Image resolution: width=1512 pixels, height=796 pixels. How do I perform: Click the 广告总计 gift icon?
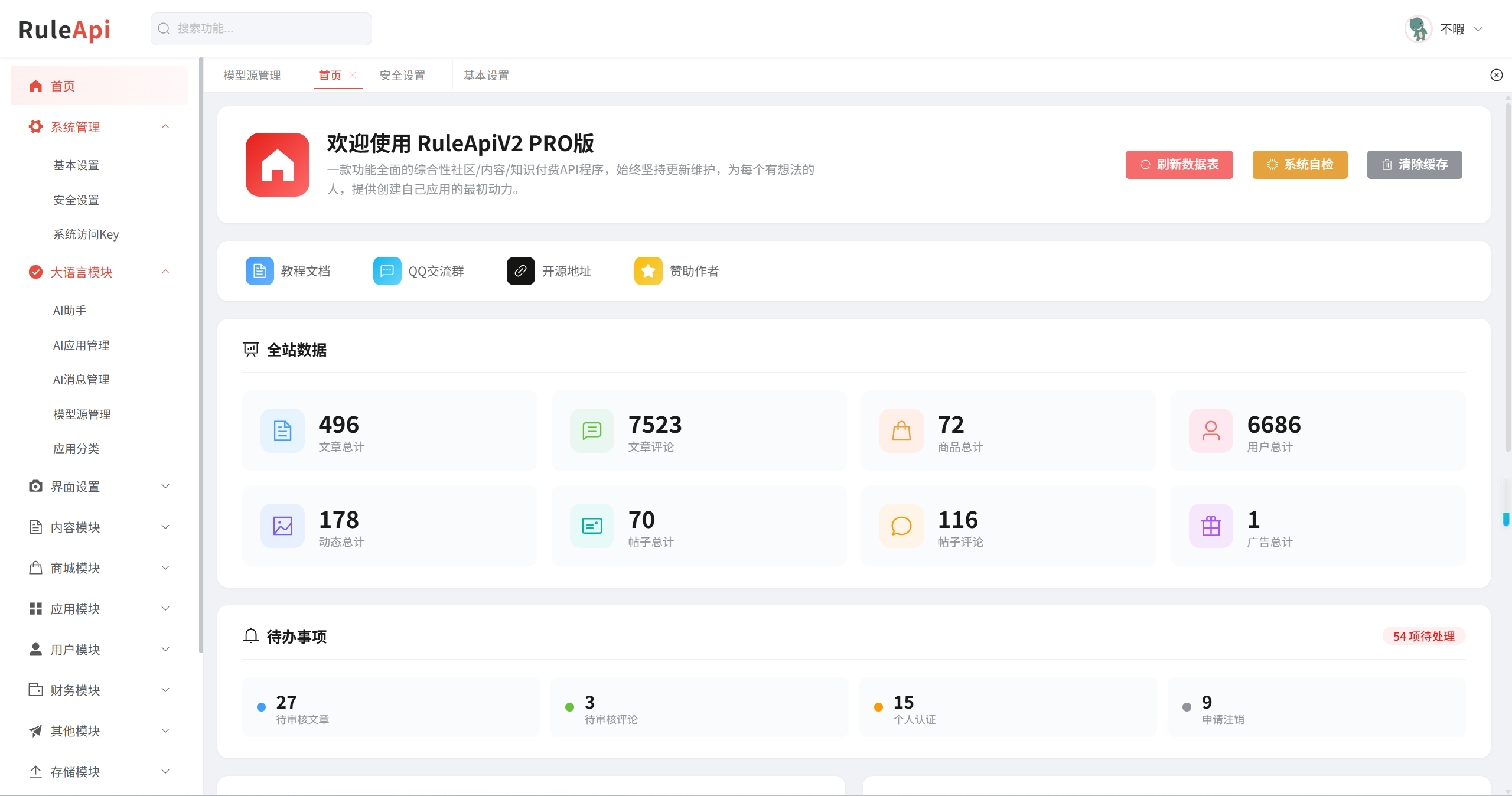pos(1211,526)
